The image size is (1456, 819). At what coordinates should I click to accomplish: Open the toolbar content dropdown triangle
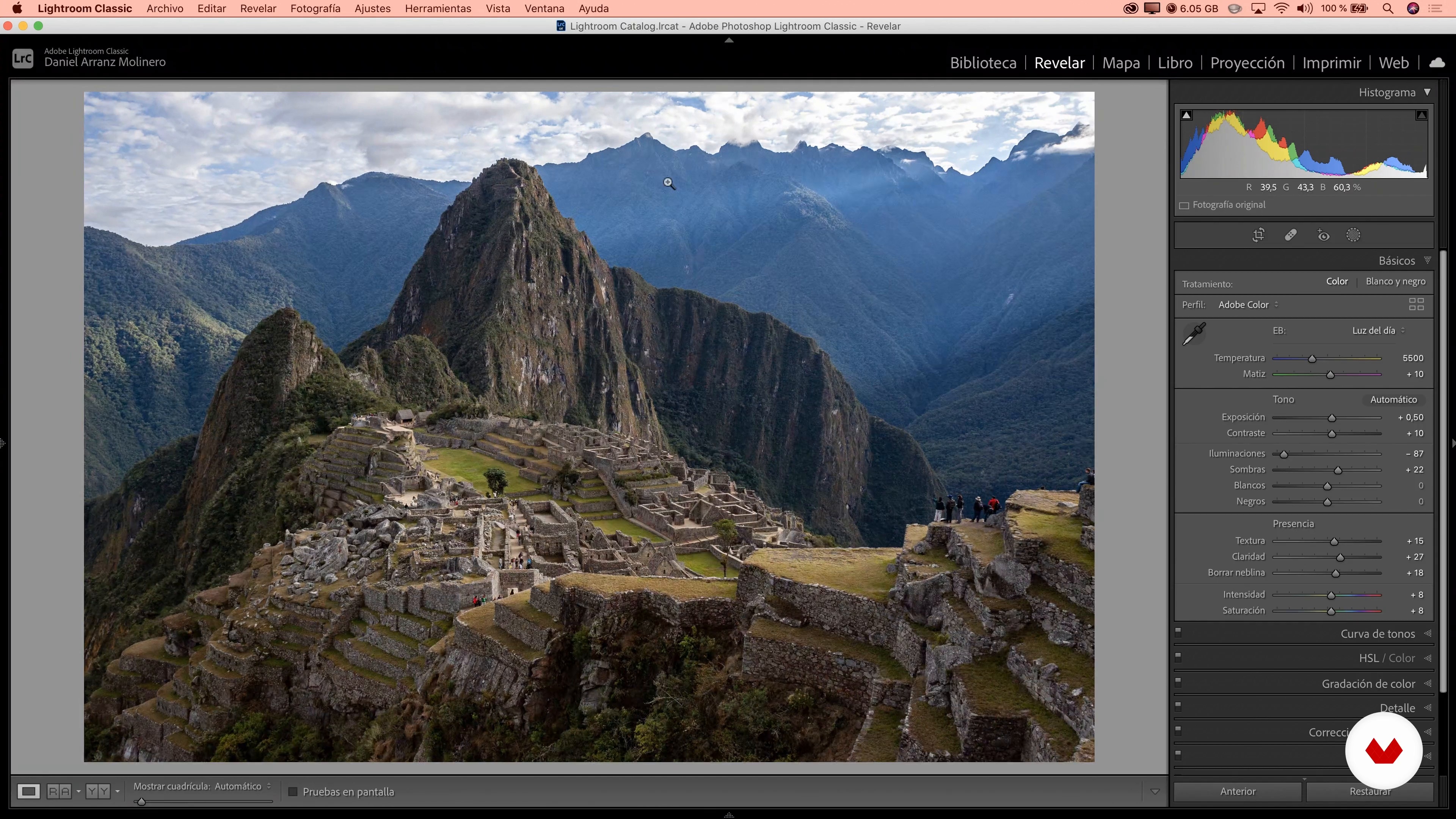tap(1155, 792)
